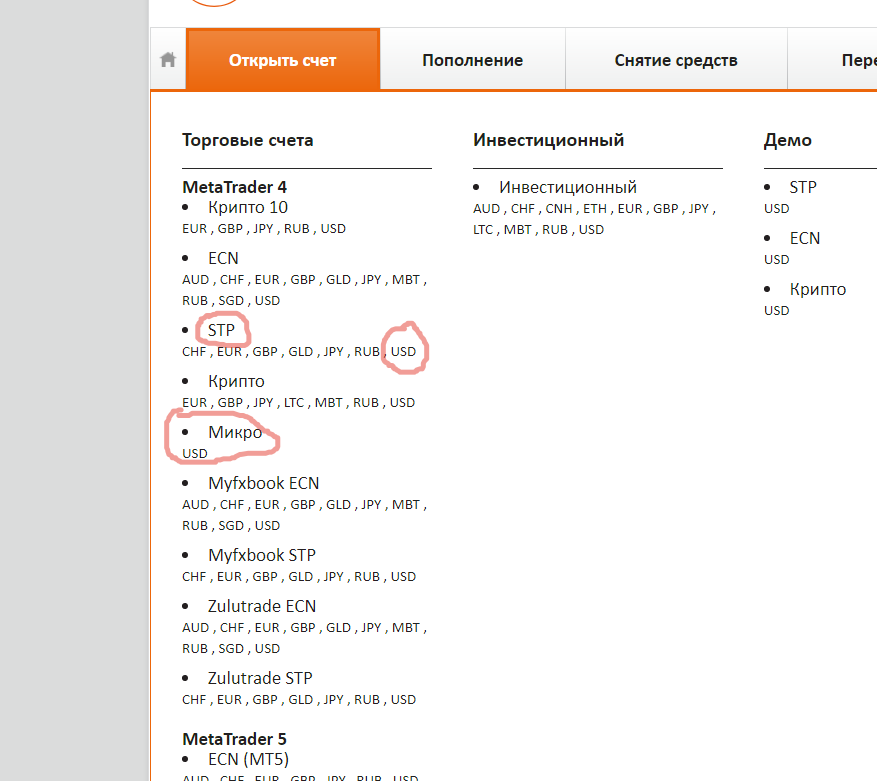Click the bold Инвестиционный column heading
Screen dimensions: 877x781
549,140
